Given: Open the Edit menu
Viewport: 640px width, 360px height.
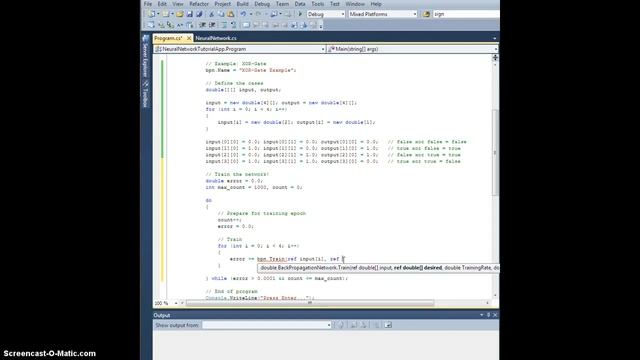Looking at the screenshot, I should (162, 4).
